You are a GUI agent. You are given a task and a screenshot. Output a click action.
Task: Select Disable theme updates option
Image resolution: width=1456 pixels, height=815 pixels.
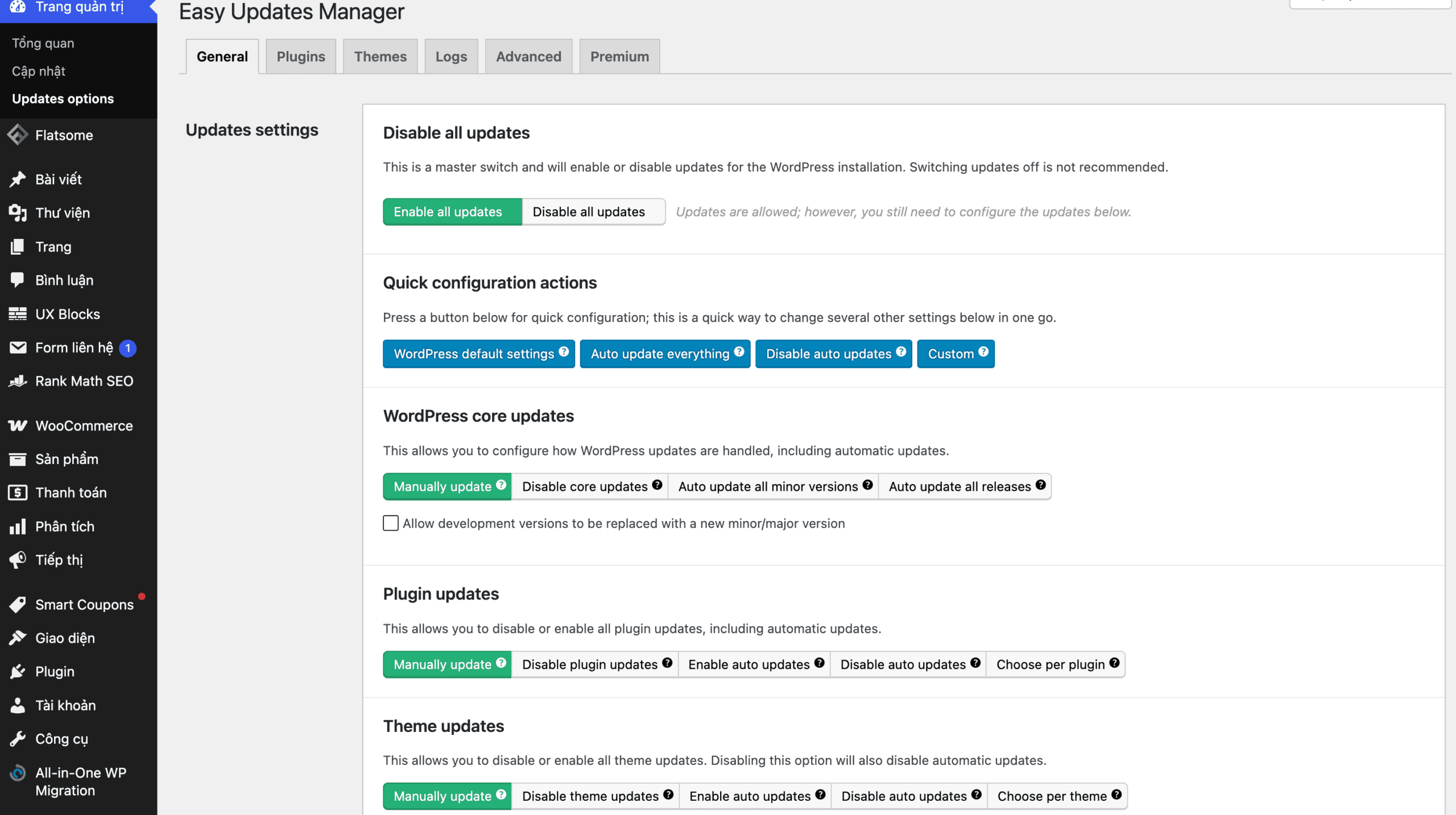tap(595, 796)
